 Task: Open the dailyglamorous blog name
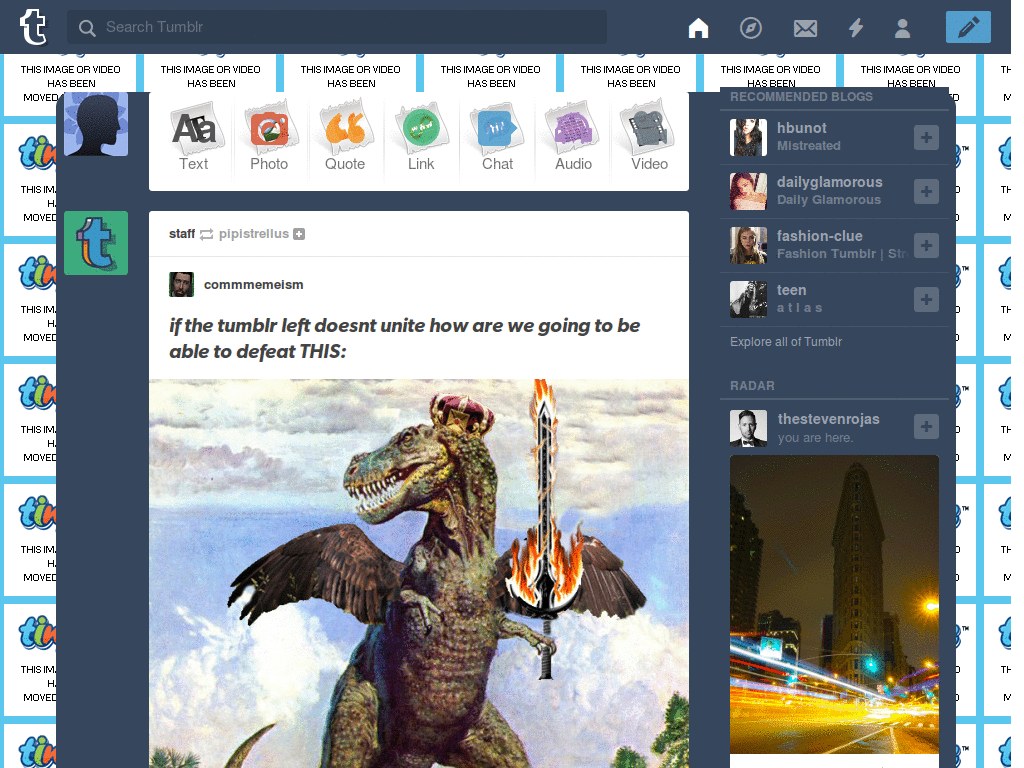[x=829, y=182]
